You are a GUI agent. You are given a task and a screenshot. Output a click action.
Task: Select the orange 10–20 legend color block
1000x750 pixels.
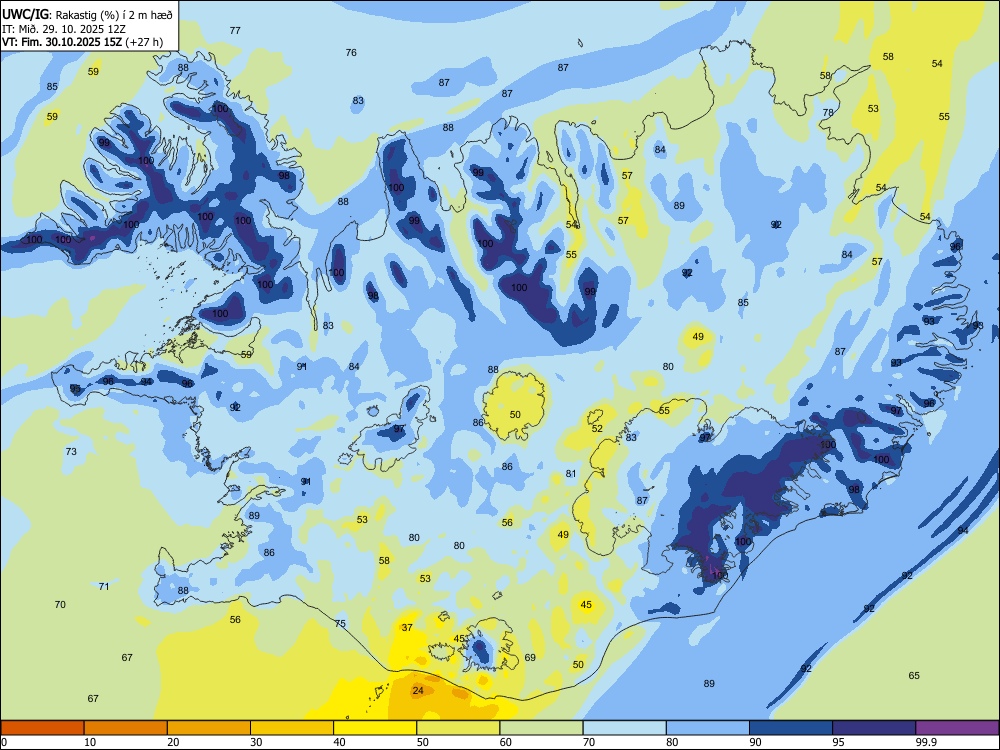[126, 728]
